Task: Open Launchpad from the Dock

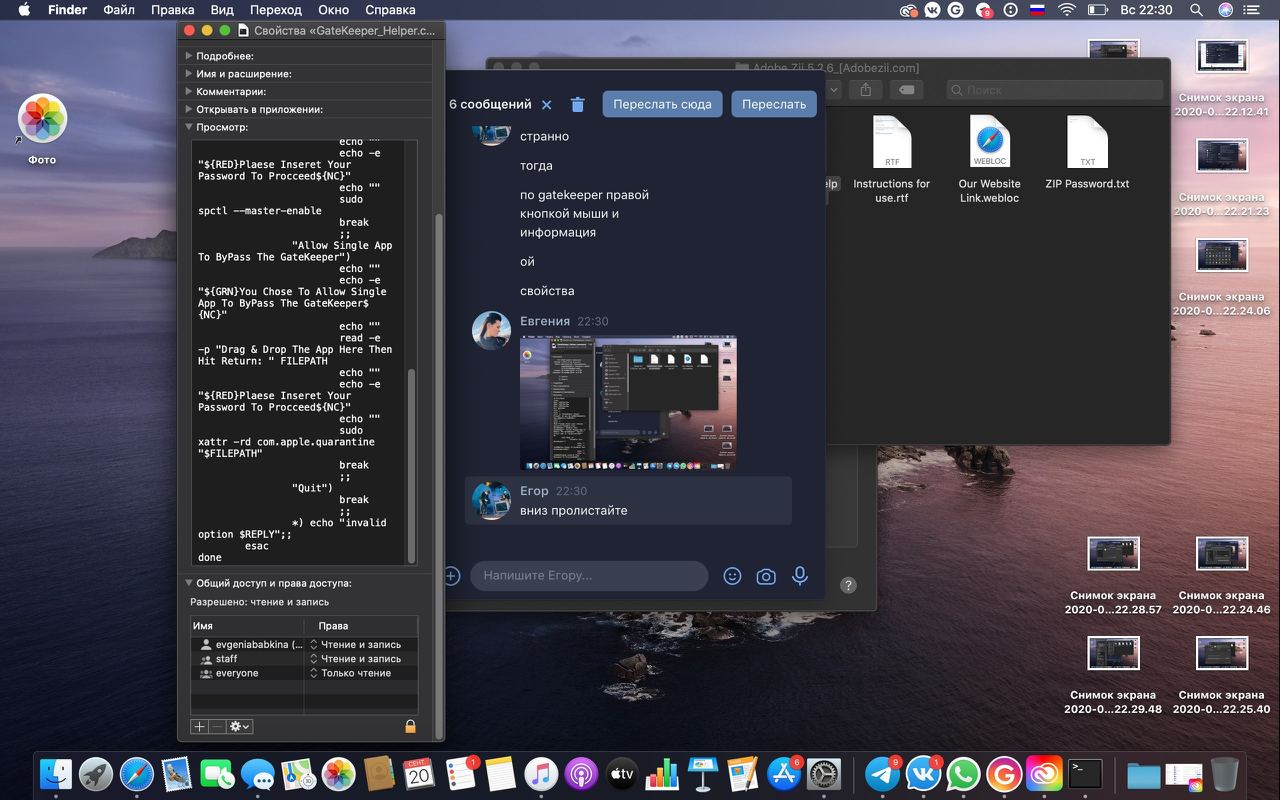Action: tap(96, 774)
